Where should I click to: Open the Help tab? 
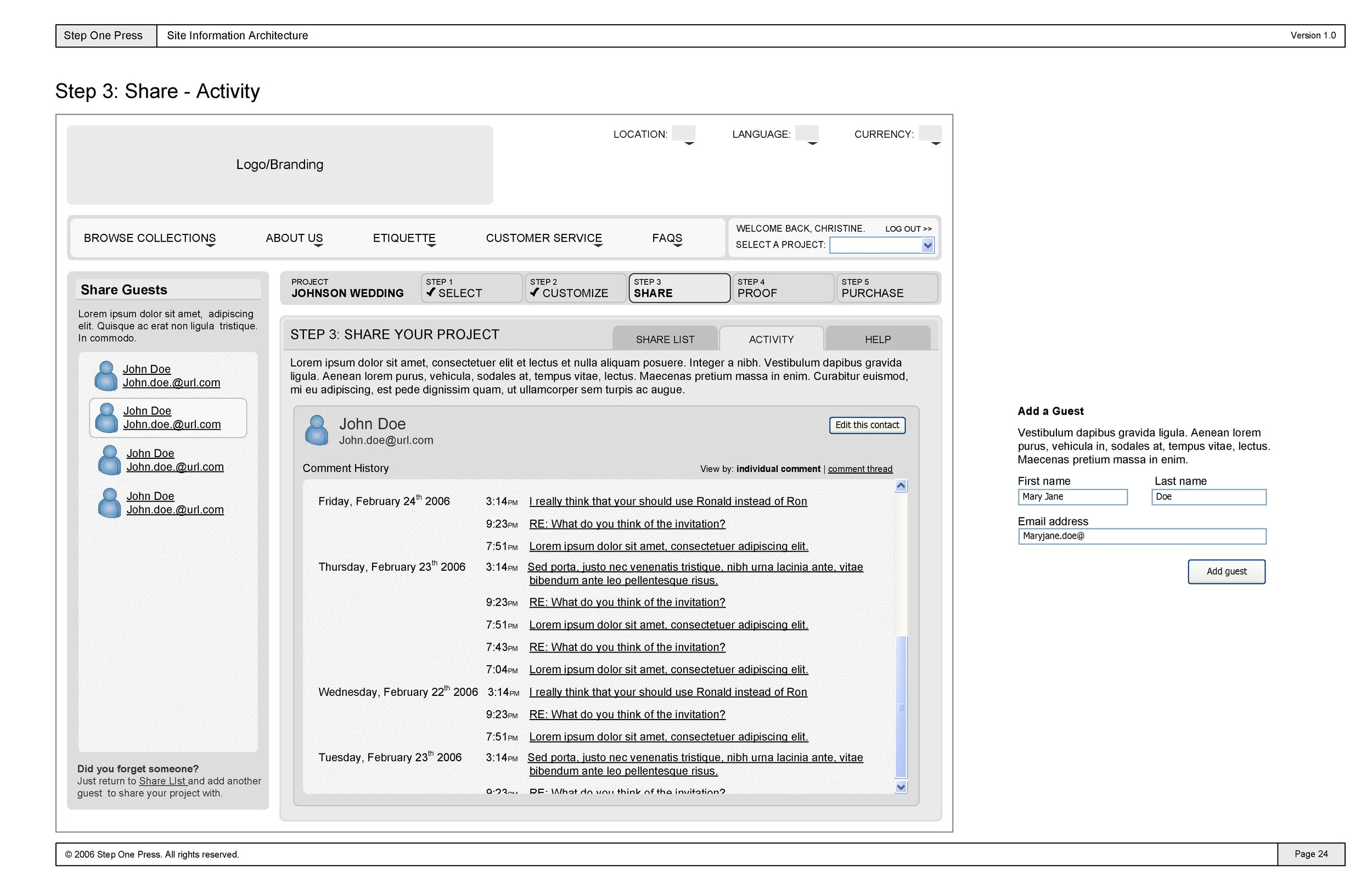point(878,340)
